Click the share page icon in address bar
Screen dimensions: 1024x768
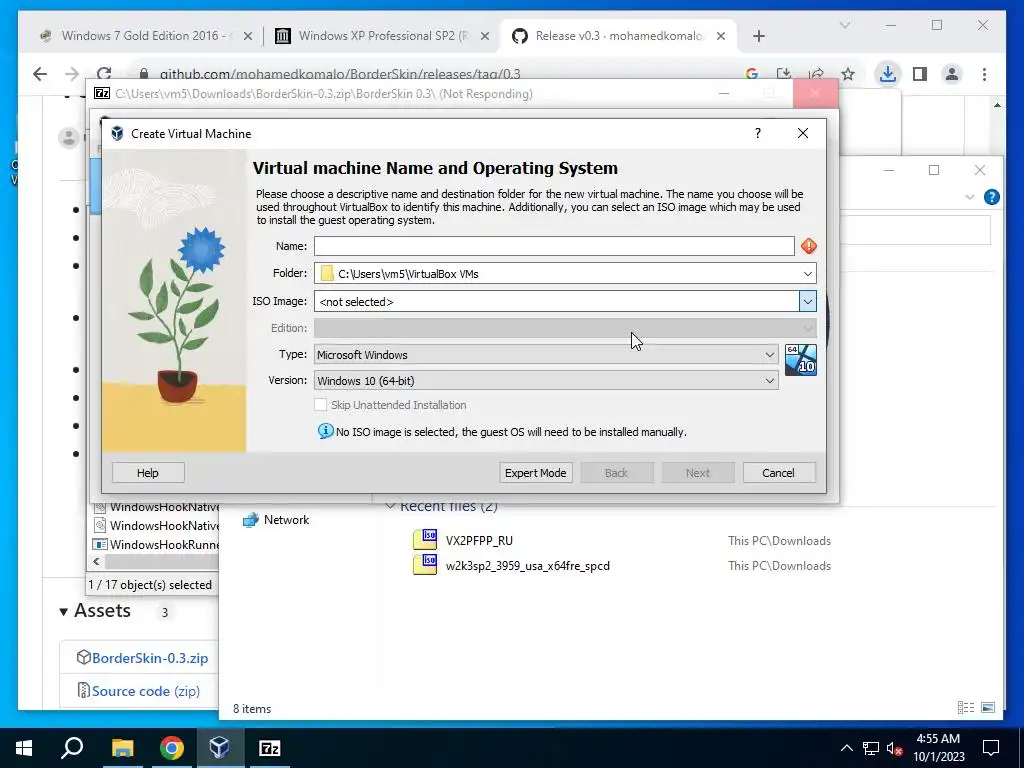pyautogui.click(x=816, y=74)
